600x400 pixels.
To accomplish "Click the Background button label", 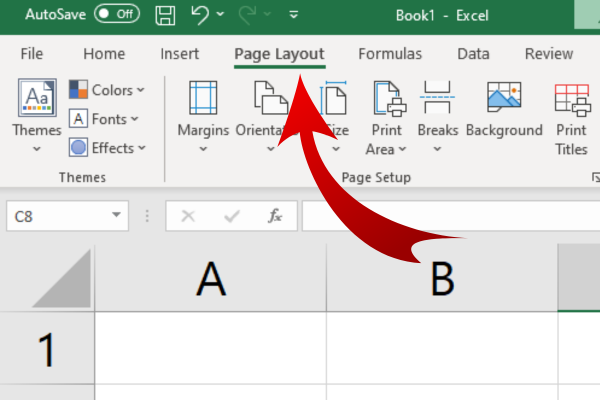I will click(504, 130).
